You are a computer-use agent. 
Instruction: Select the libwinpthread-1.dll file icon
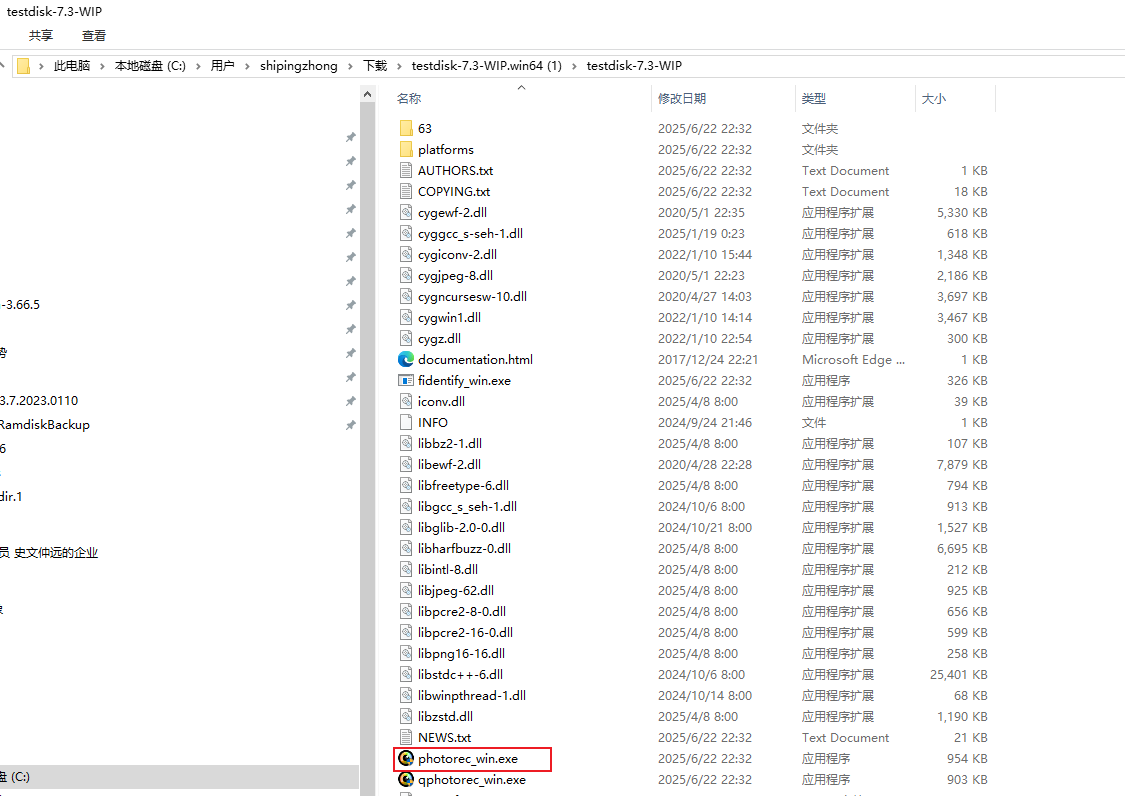coord(406,696)
